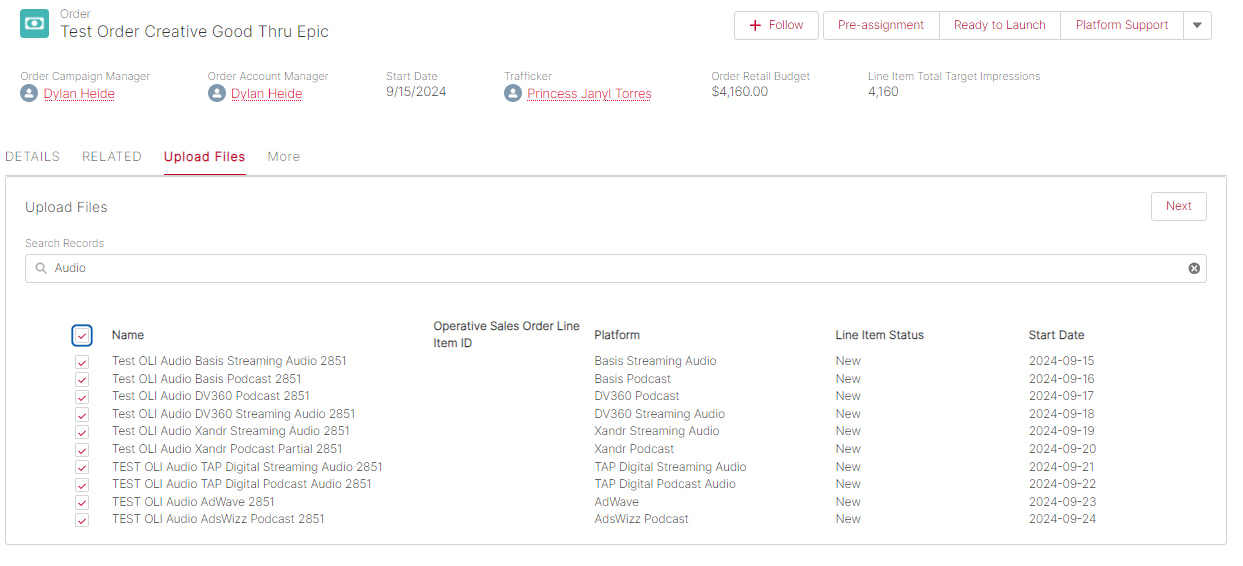Image resolution: width=1243 pixels, height=566 pixels.
Task: Click the green Order record icon
Action: [x=34, y=24]
